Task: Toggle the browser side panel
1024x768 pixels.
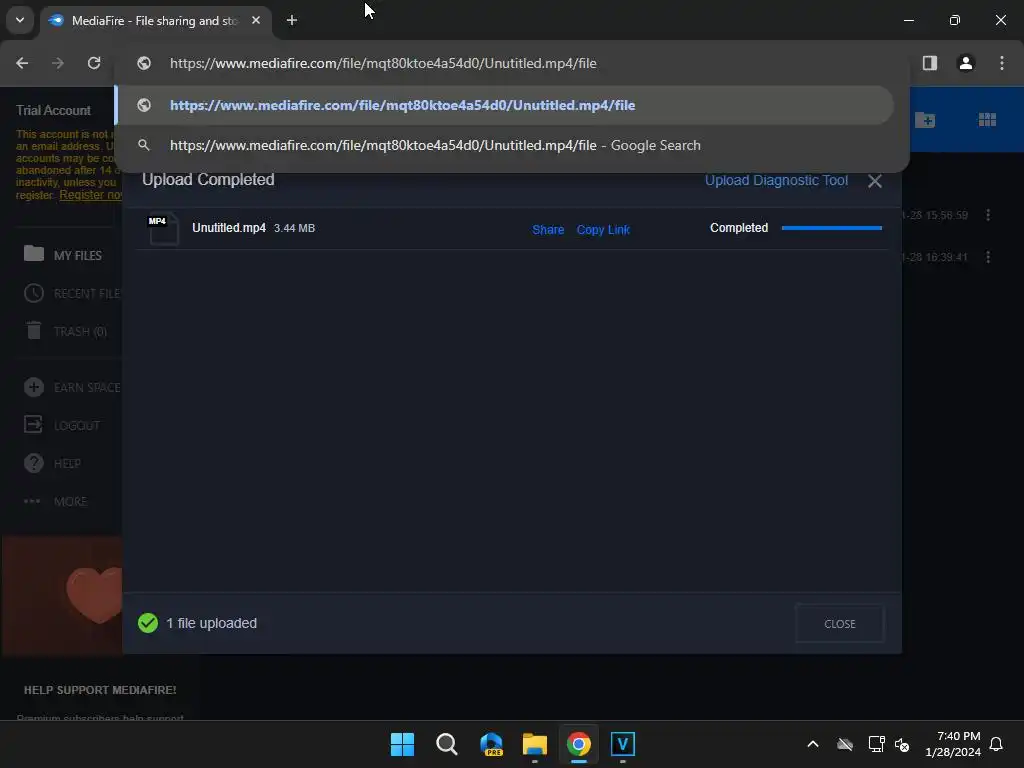Action: pos(929,63)
